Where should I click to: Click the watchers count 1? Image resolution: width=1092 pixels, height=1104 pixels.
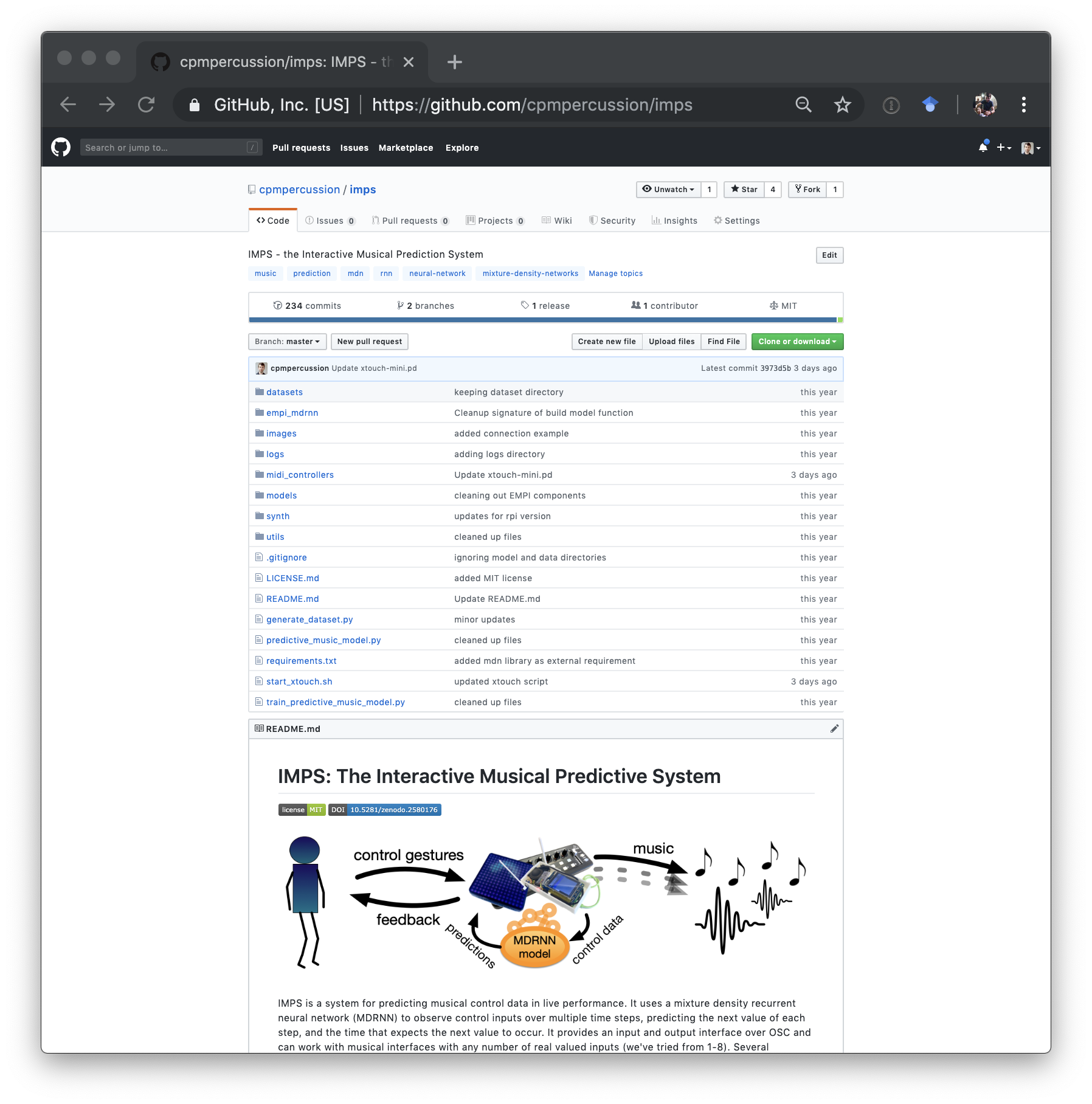pyautogui.click(x=709, y=190)
